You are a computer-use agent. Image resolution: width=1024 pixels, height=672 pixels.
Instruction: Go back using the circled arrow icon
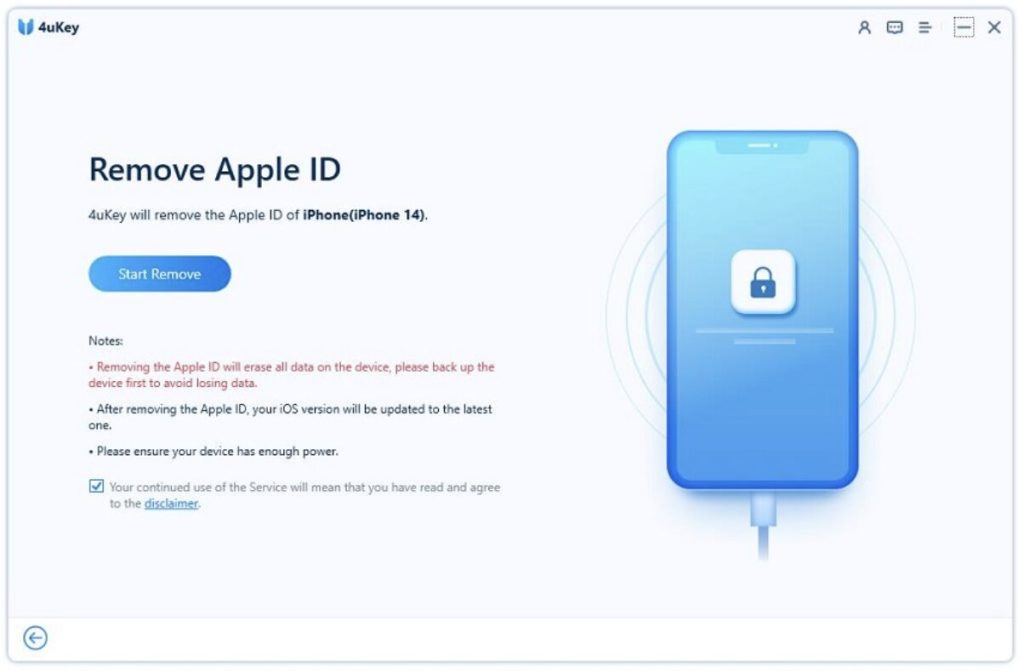(x=35, y=637)
